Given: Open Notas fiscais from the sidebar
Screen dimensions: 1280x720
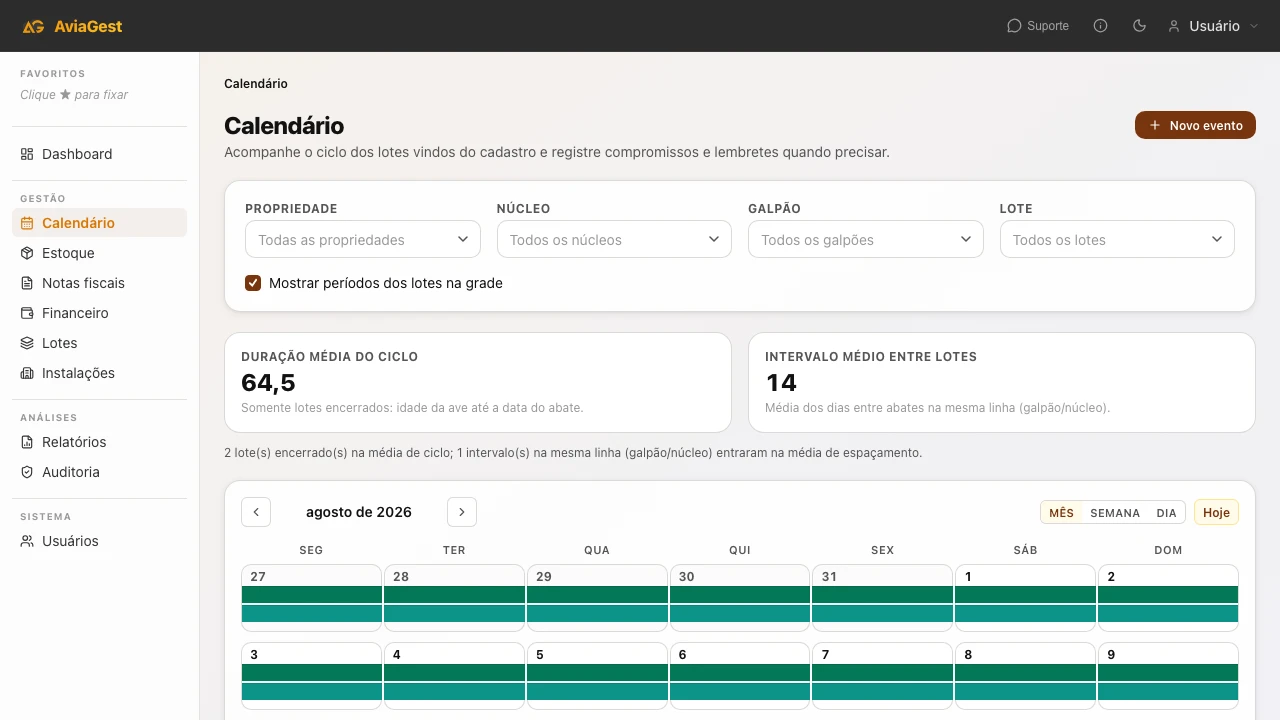Looking at the screenshot, I should 99,283.
